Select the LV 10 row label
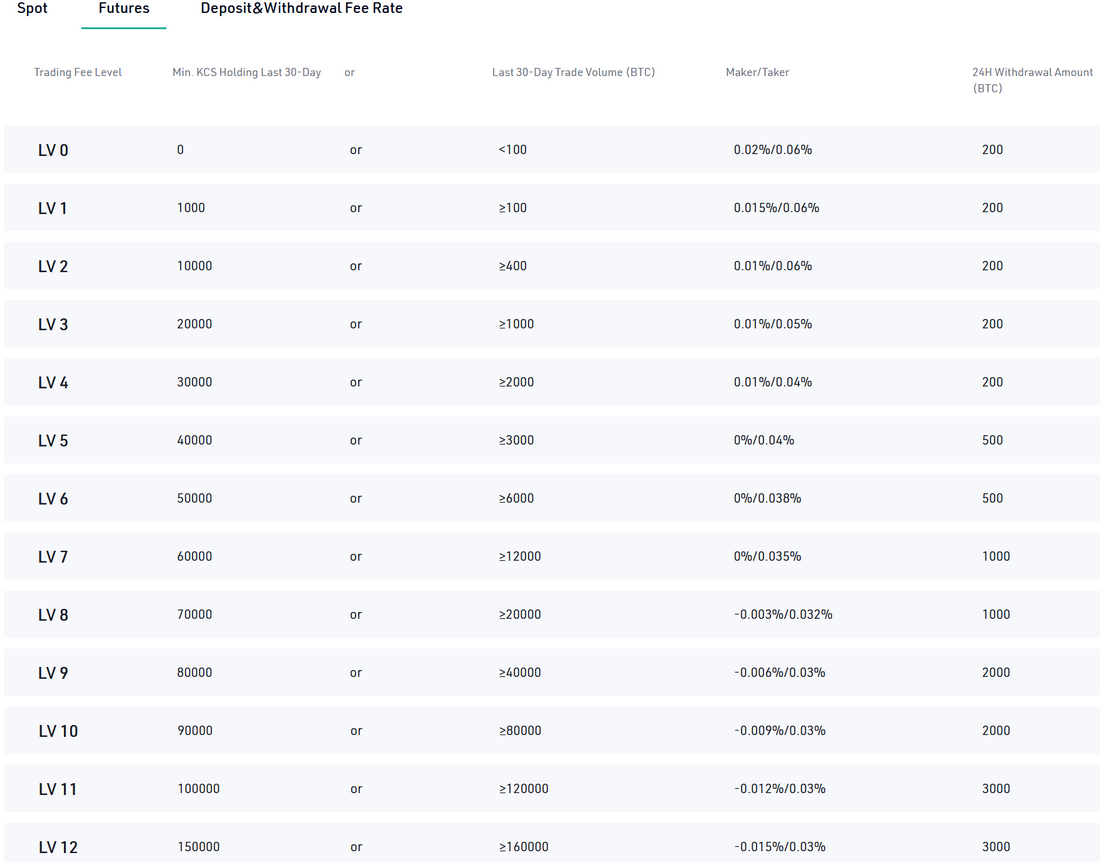The height and width of the screenshot is (862, 1100). (x=58, y=732)
